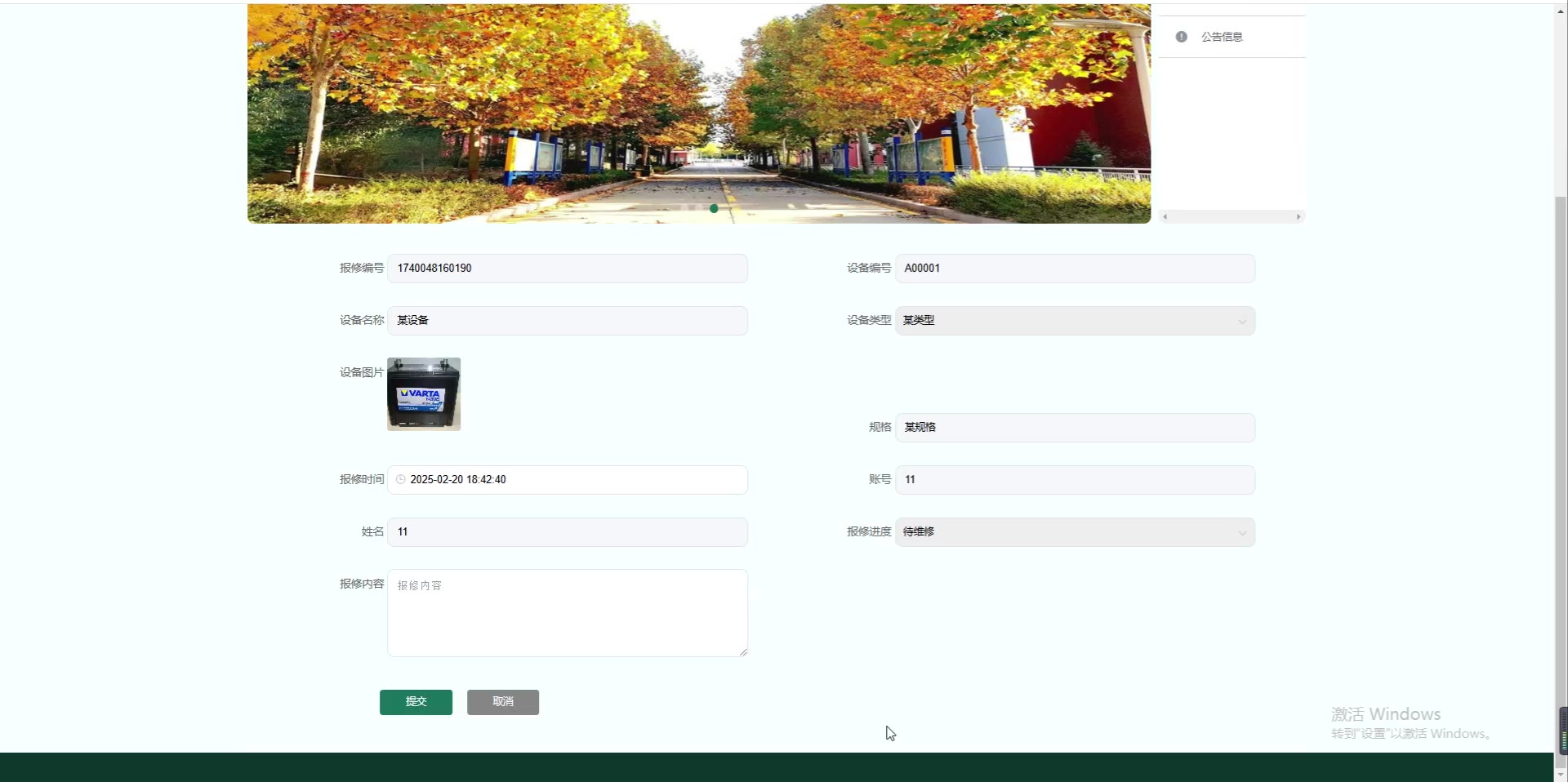Click sidebar horizontal scrollbar left arrow
This screenshot has width=1568, height=782.
point(1165,217)
